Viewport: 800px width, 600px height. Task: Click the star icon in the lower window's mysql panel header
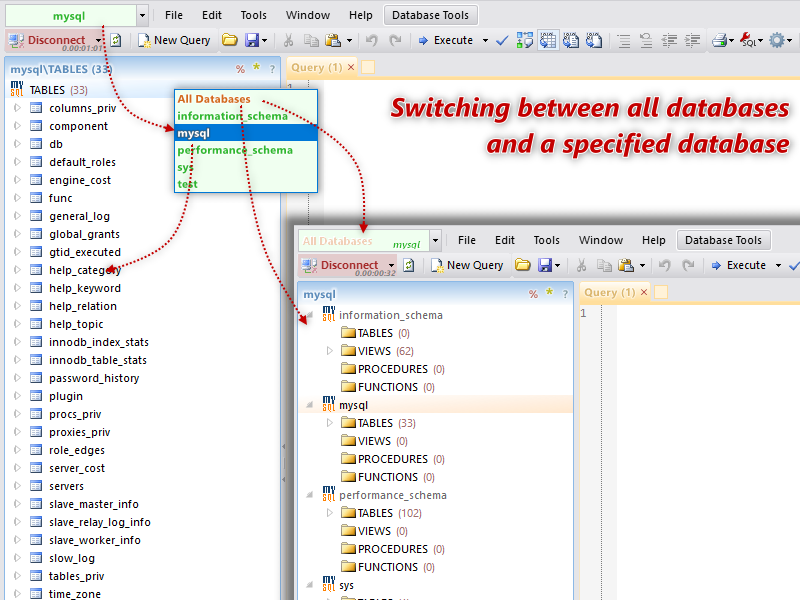(x=549, y=292)
